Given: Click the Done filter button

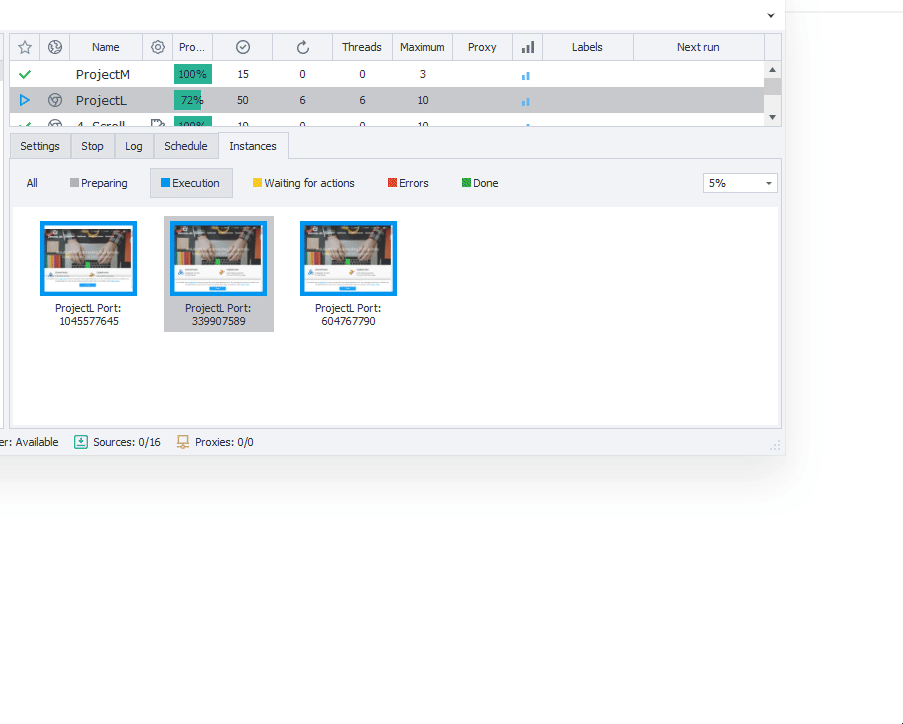Looking at the screenshot, I should (x=479, y=183).
